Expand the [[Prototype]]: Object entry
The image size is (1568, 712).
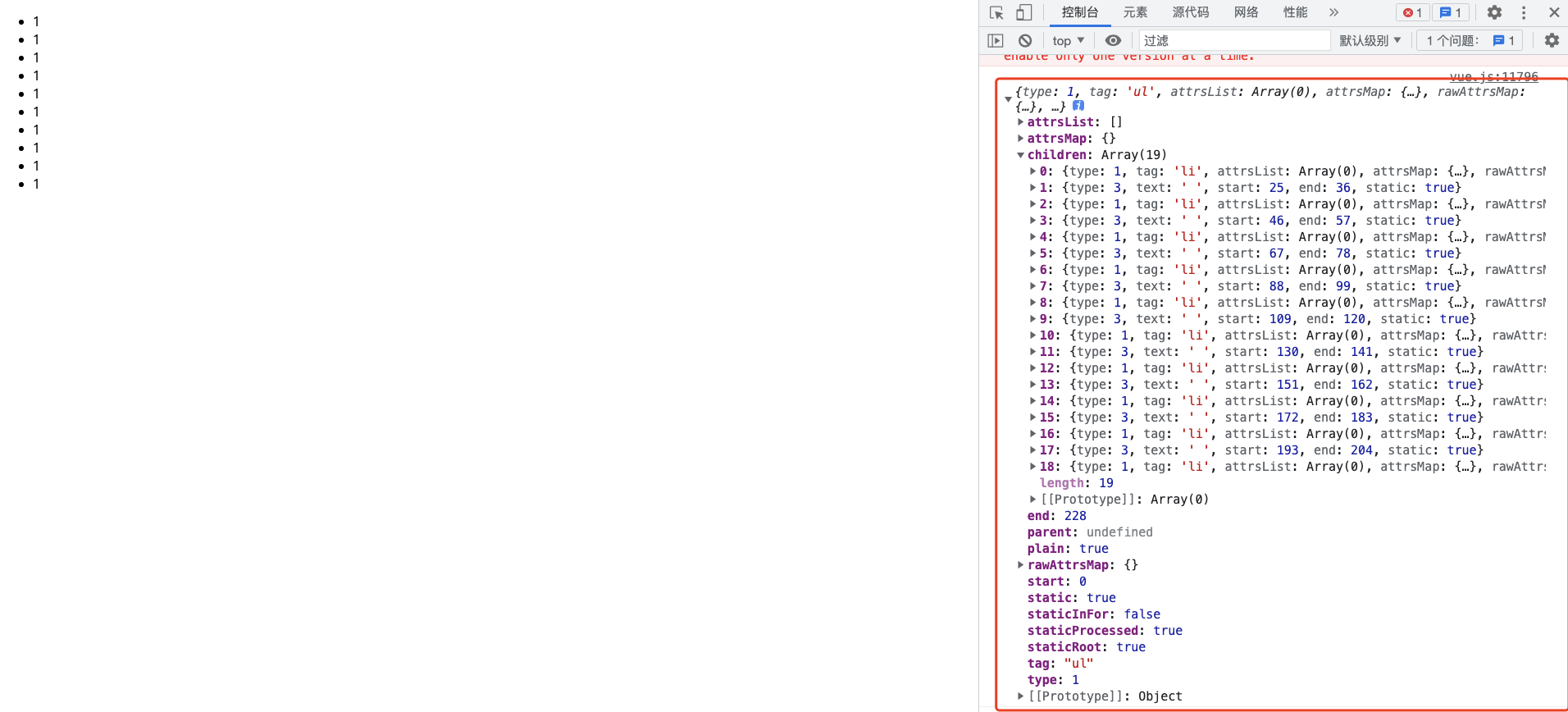1020,696
